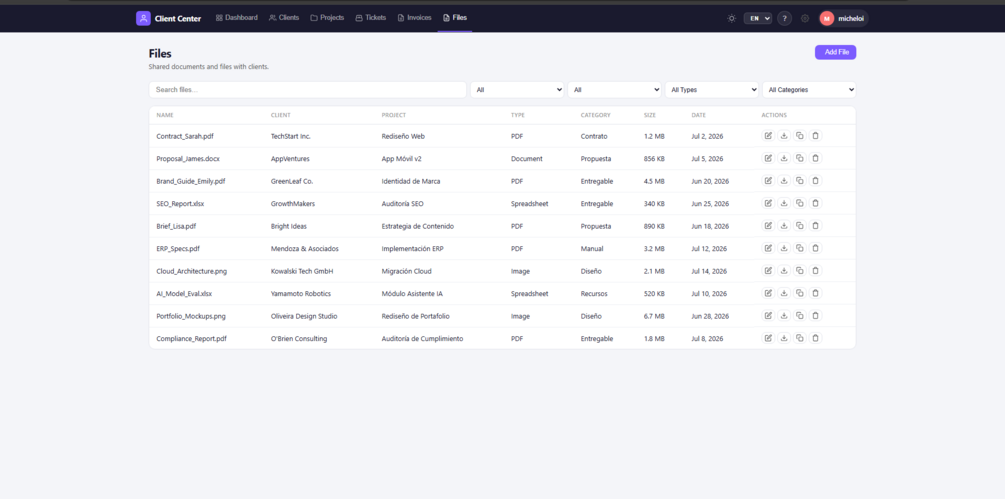This screenshot has width=1005, height=499.
Task: Download the Brief_Lisa.pdf file
Action: (784, 225)
